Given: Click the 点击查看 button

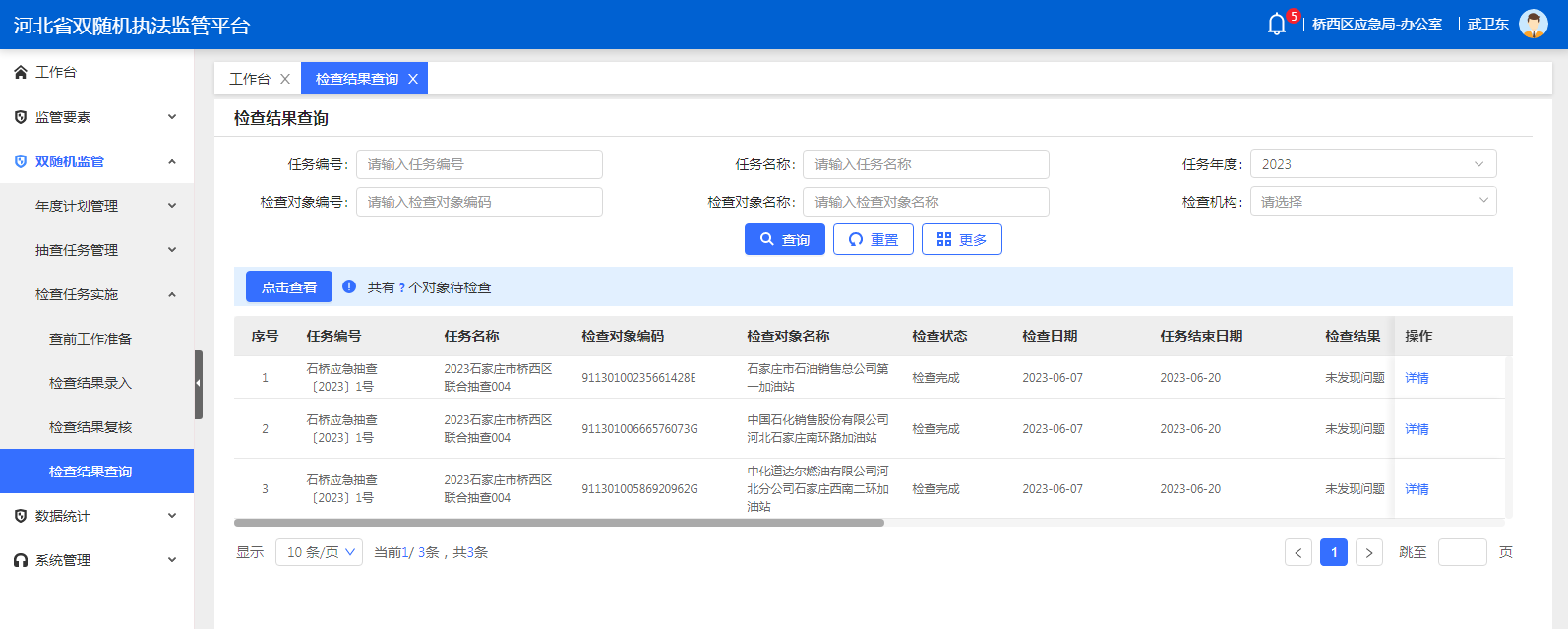Looking at the screenshot, I should coord(289,287).
